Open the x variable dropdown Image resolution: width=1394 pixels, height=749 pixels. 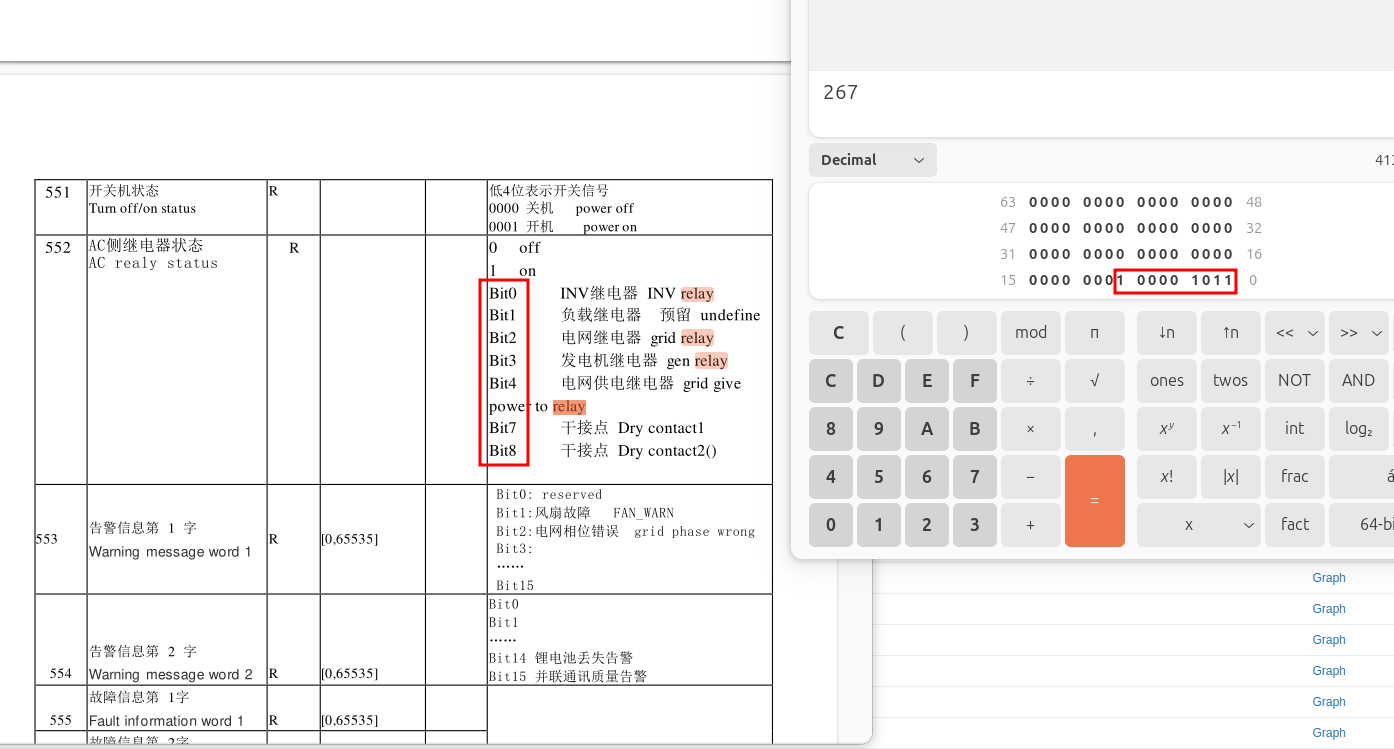click(1198, 525)
